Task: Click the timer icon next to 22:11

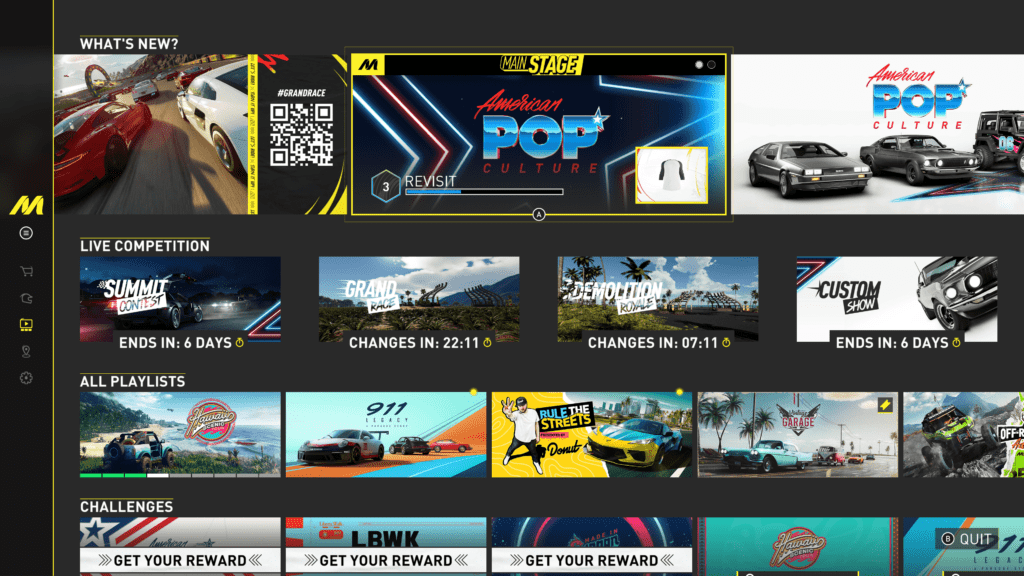Action: 487,343
